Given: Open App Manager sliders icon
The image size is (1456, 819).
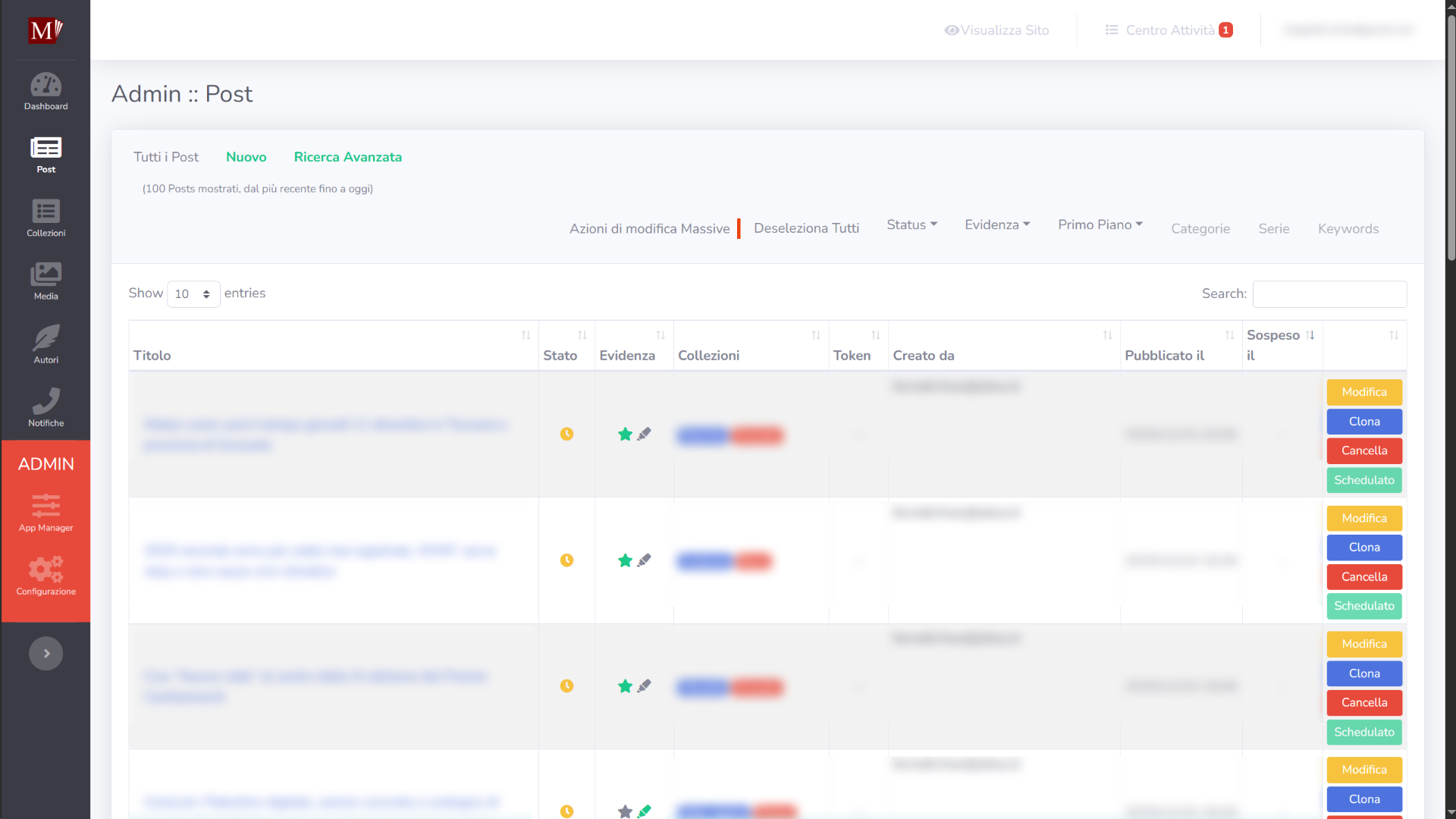Looking at the screenshot, I should click(x=45, y=506).
